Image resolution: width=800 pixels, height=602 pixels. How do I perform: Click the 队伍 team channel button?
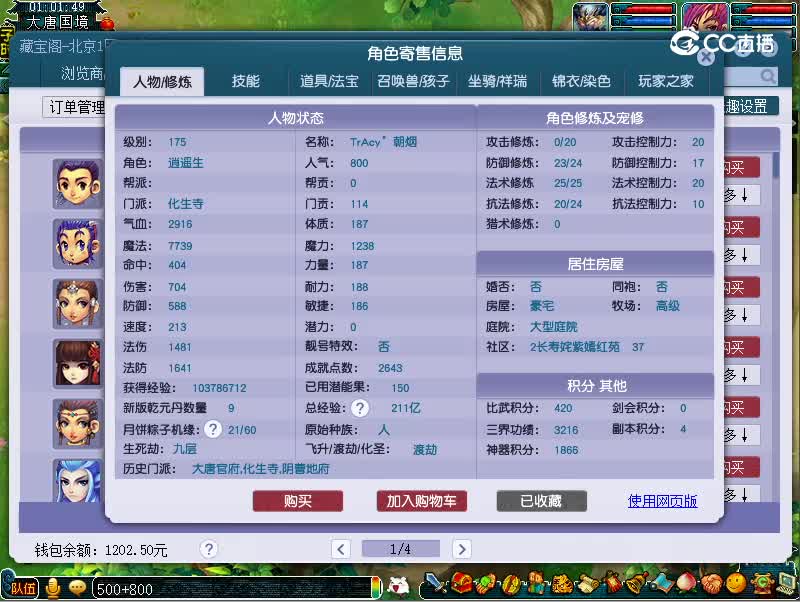[x=21, y=589]
